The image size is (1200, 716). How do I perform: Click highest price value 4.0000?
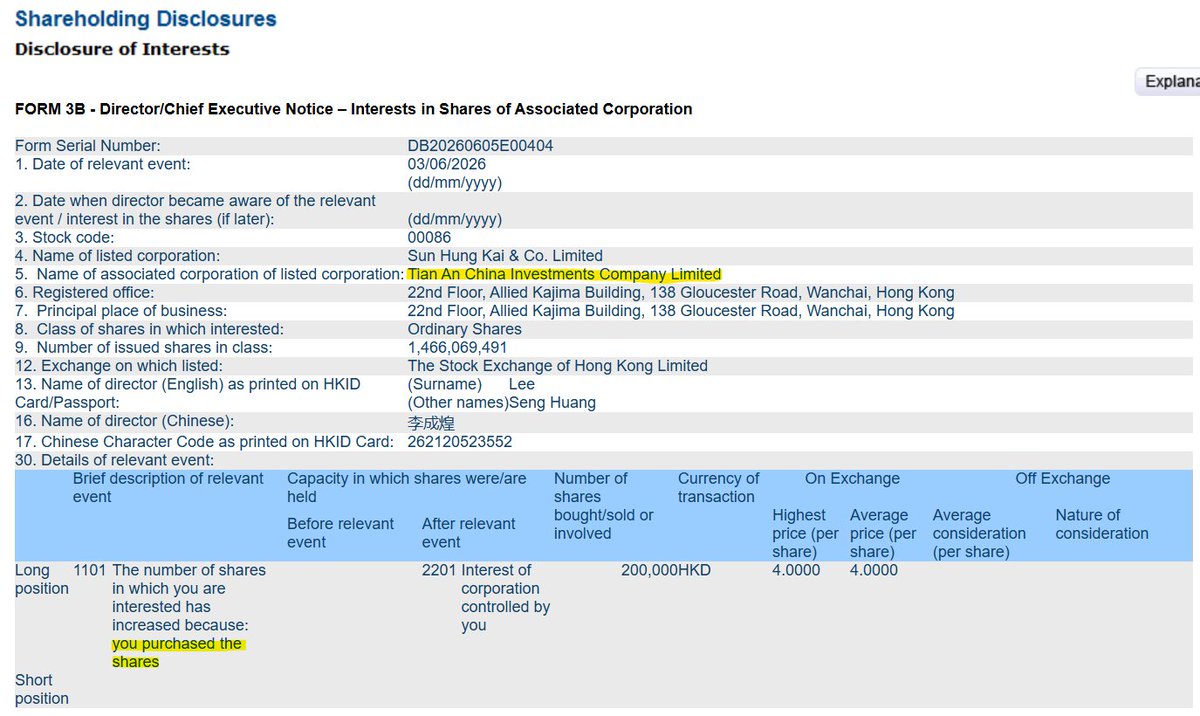pos(796,570)
